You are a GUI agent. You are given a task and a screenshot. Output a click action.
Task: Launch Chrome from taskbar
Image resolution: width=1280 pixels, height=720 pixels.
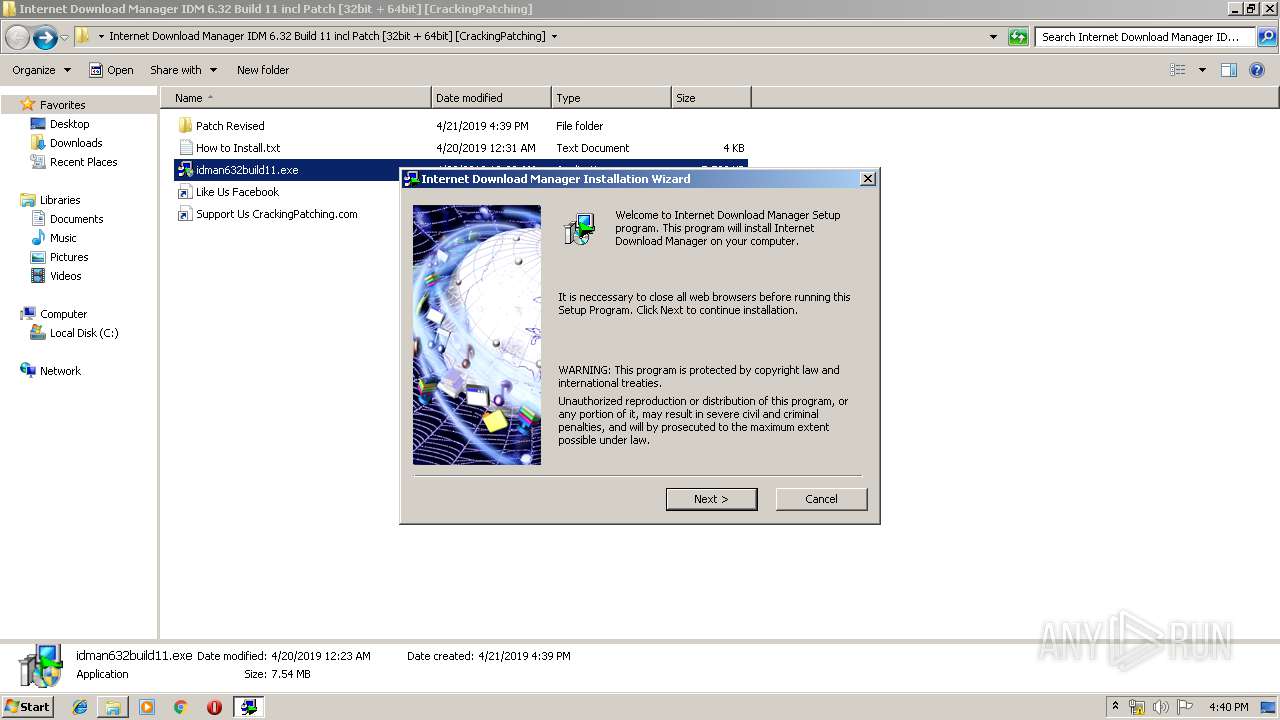click(x=180, y=707)
